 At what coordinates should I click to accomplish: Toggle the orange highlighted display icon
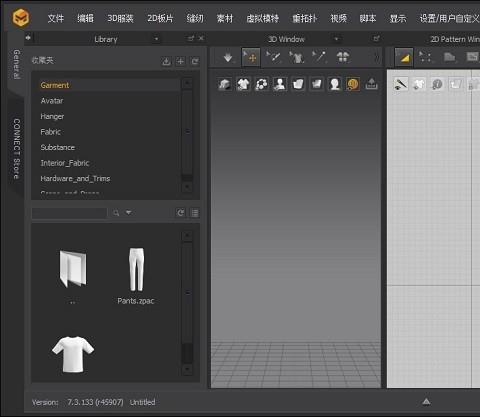pyautogui.click(x=353, y=84)
